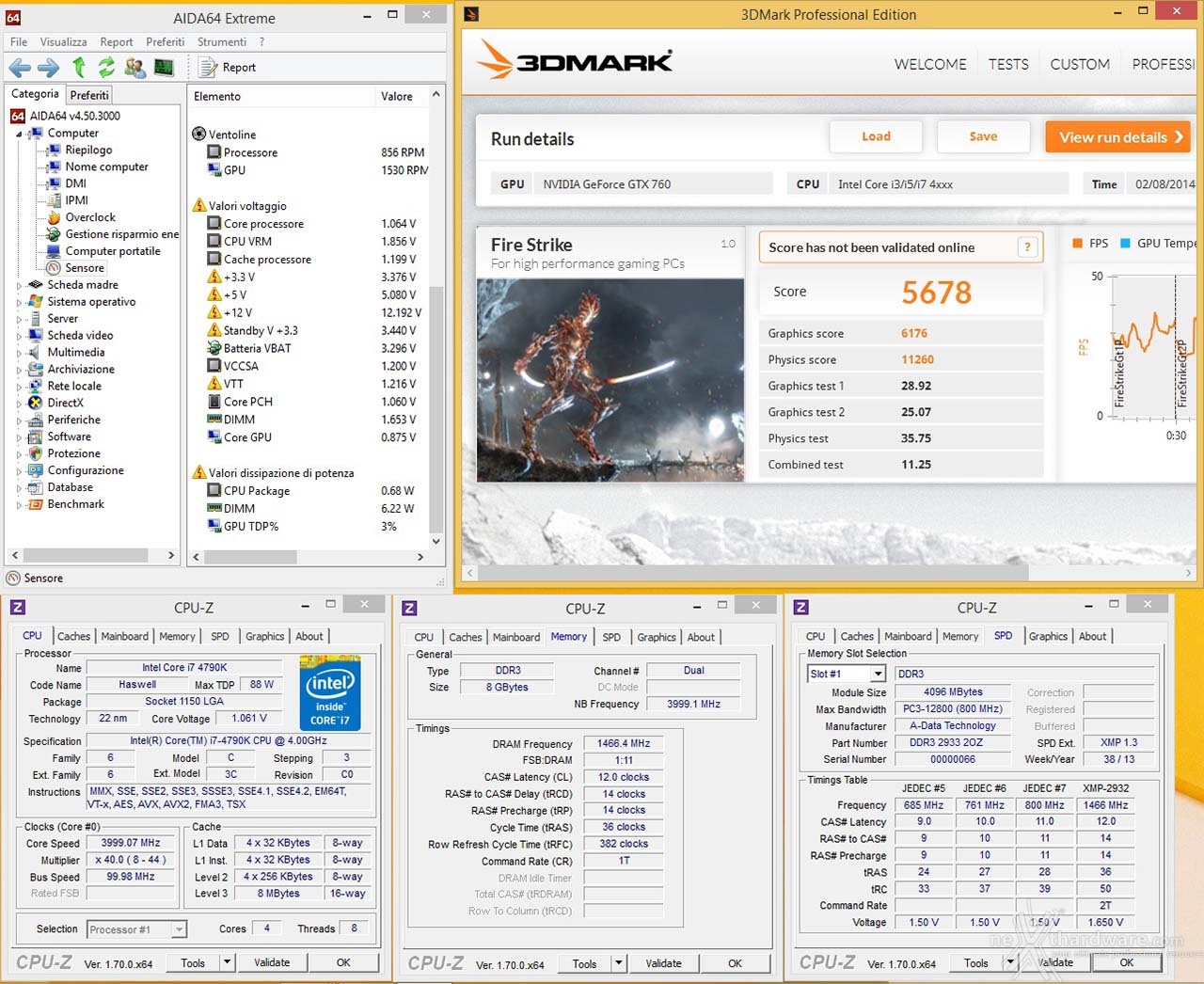Open the TESTS tab in 3DMark
This screenshot has width=1204, height=984.
(1008, 64)
